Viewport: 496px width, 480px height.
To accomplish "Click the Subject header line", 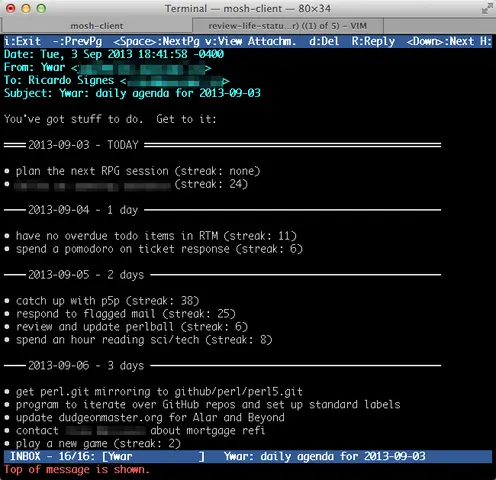I will 132,93.
